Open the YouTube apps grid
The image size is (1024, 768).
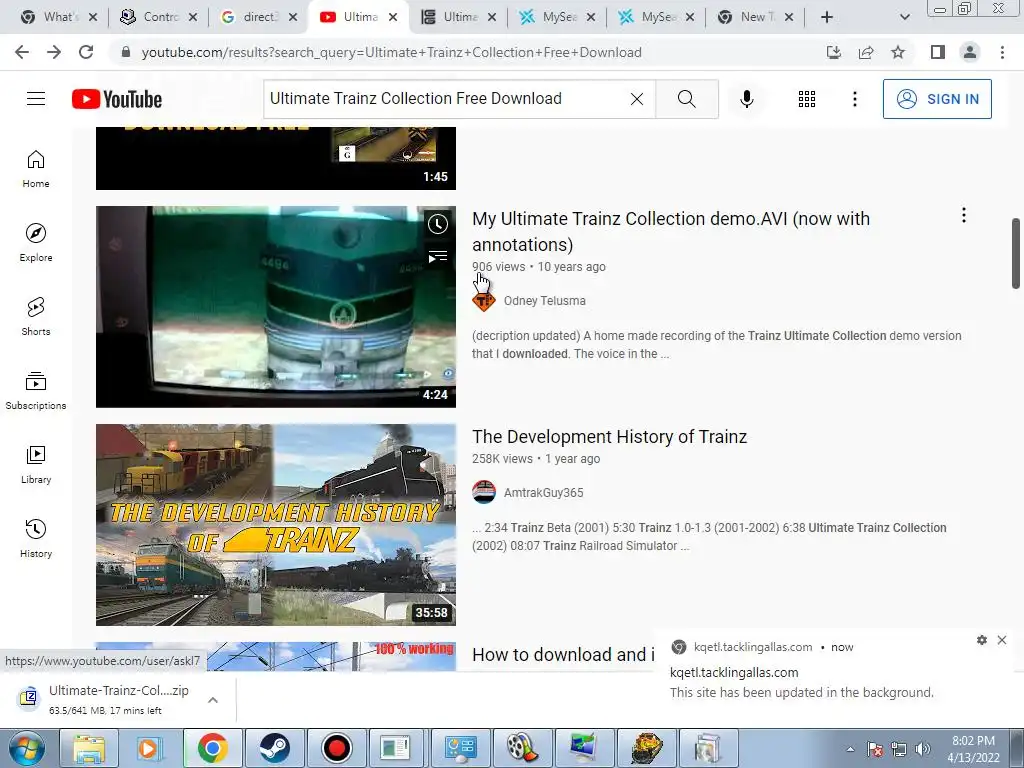point(807,99)
